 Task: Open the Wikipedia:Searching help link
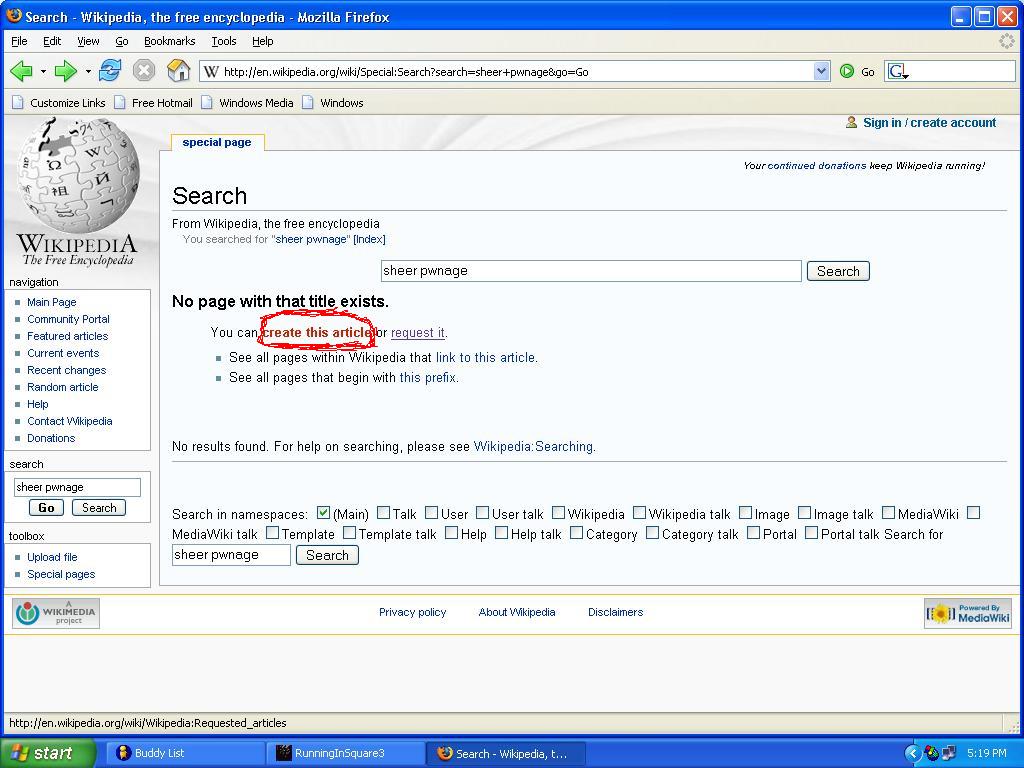(534, 447)
